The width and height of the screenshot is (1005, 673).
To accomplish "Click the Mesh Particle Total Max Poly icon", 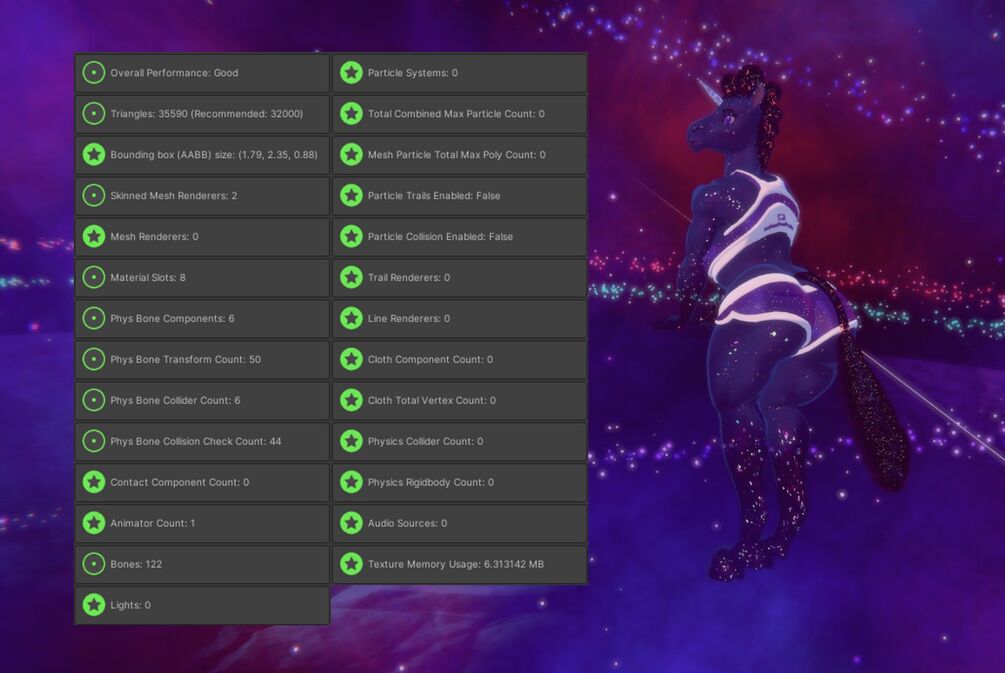I will tap(351, 154).
